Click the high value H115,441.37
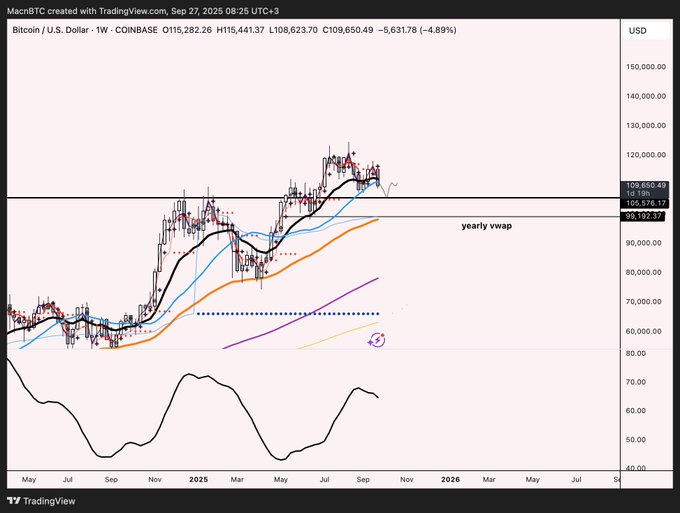Viewport: 680px width, 513px height. (240, 30)
